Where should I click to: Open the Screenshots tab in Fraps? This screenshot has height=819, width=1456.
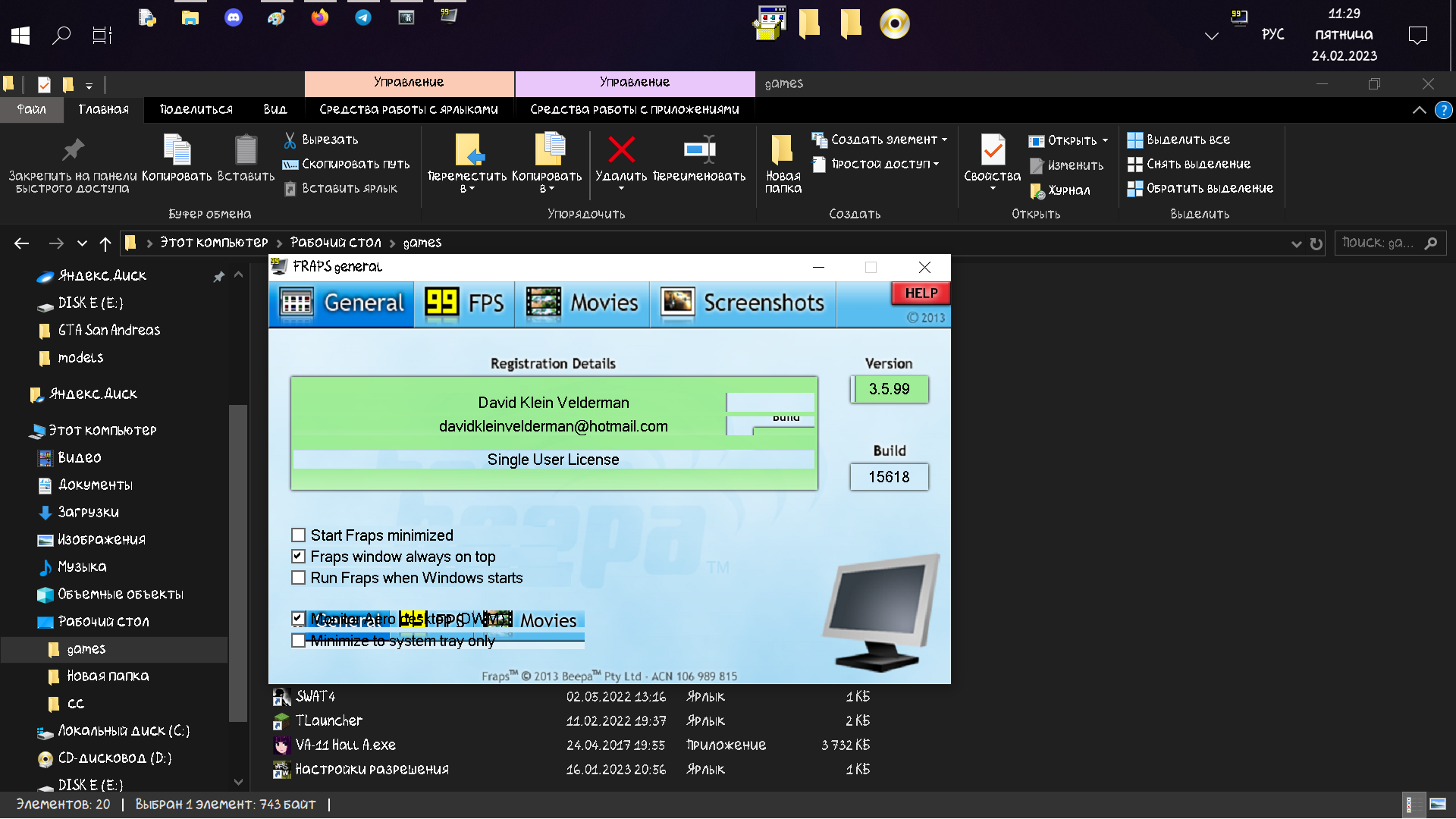[x=743, y=303]
